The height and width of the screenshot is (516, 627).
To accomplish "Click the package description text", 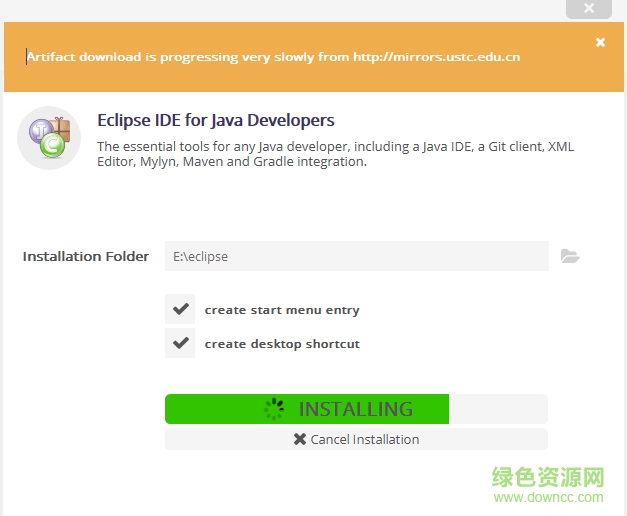I will click(x=335, y=154).
